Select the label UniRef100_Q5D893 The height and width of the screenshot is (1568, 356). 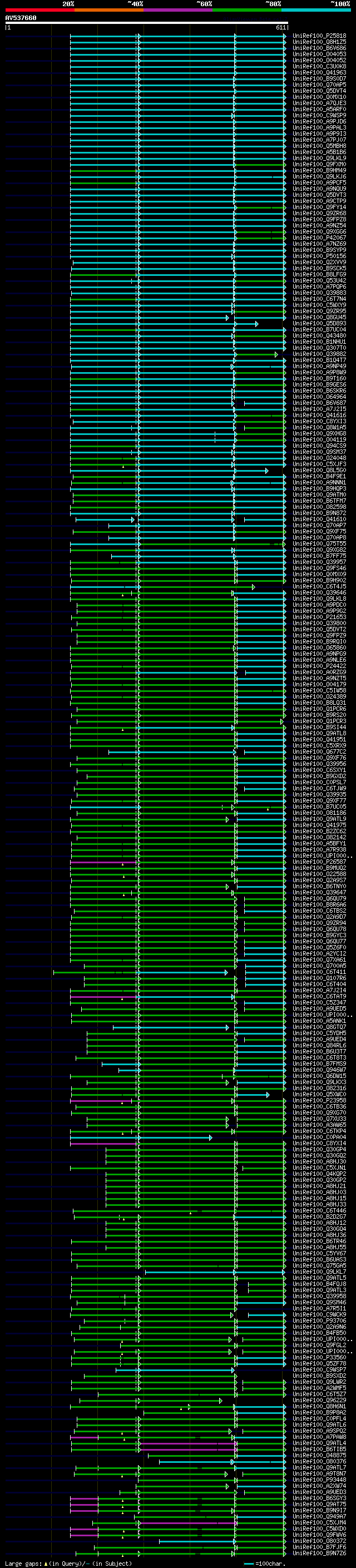[x=319, y=324]
